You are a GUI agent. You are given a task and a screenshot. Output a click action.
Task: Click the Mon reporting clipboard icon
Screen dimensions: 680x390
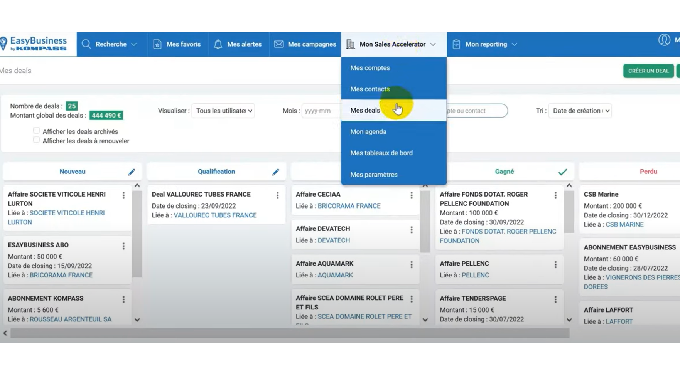tap(456, 44)
